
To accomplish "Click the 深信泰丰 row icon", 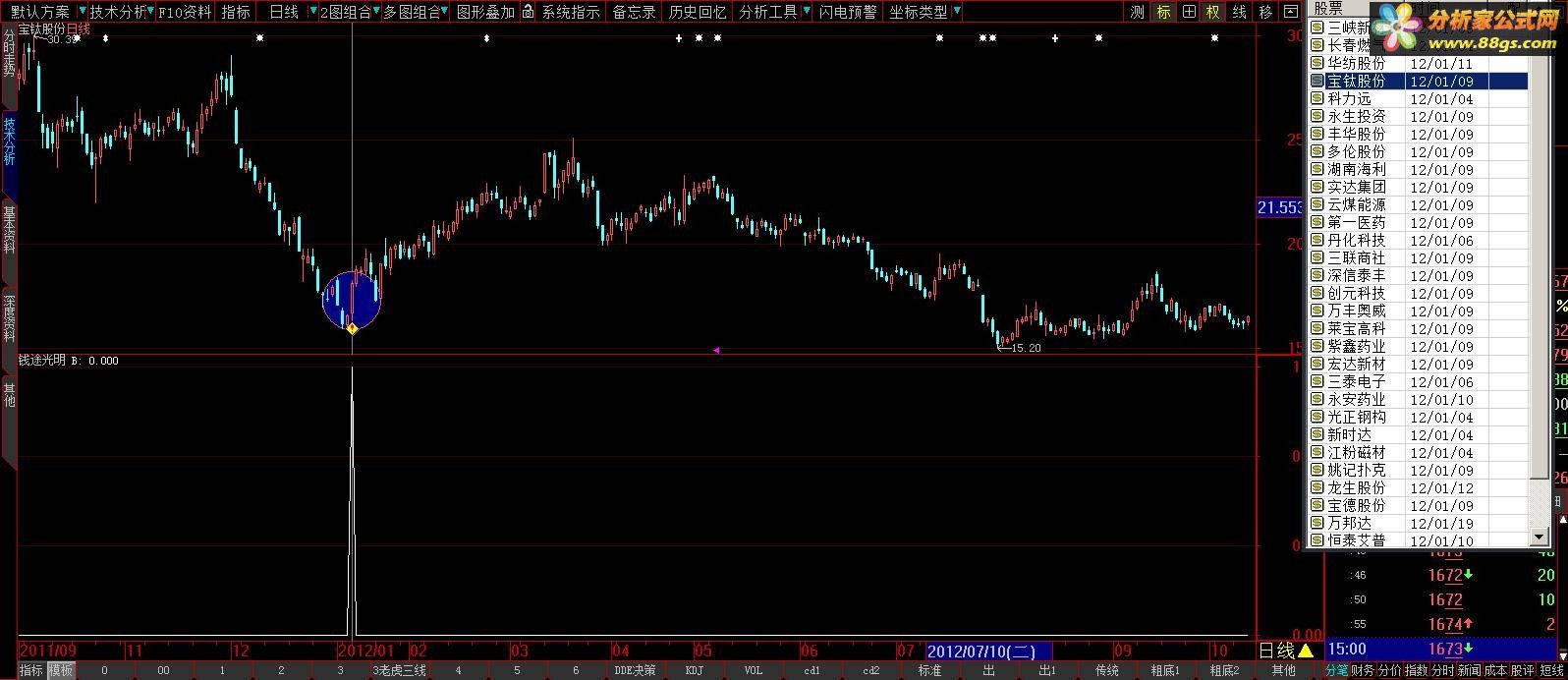I will [1317, 276].
